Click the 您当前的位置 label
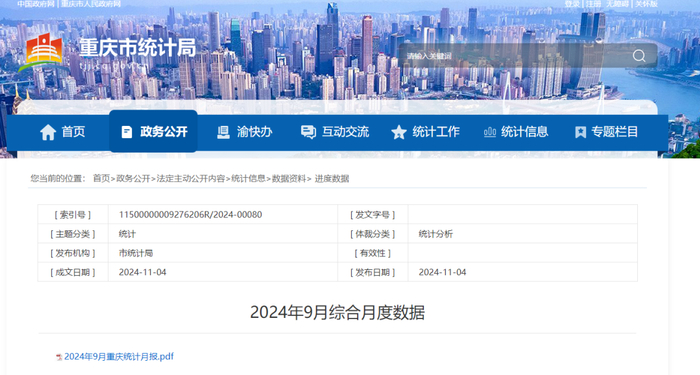Screen dimensions: 700x375 click(57, 179)
